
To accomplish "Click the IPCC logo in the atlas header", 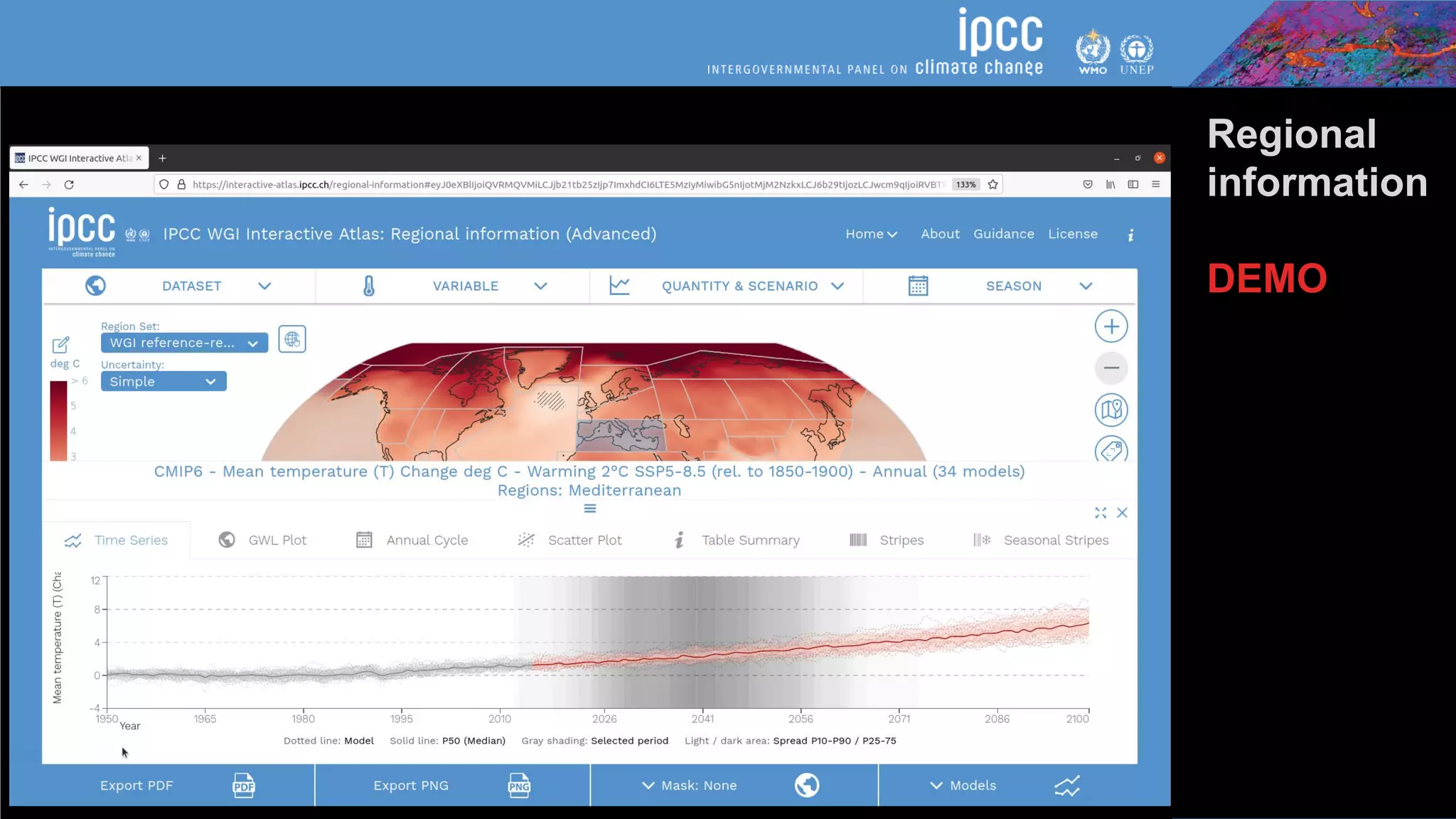I will tap(82, 232).
